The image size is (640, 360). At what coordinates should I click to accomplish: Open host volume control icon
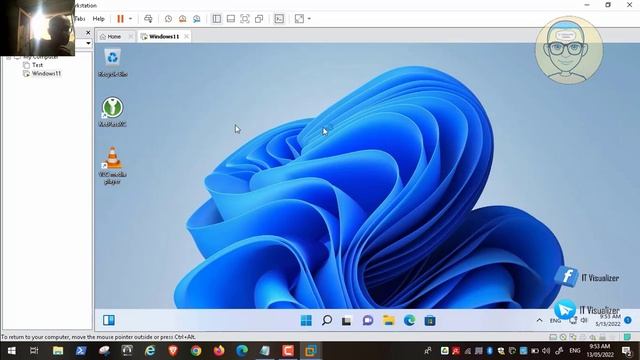coord(546,351)
